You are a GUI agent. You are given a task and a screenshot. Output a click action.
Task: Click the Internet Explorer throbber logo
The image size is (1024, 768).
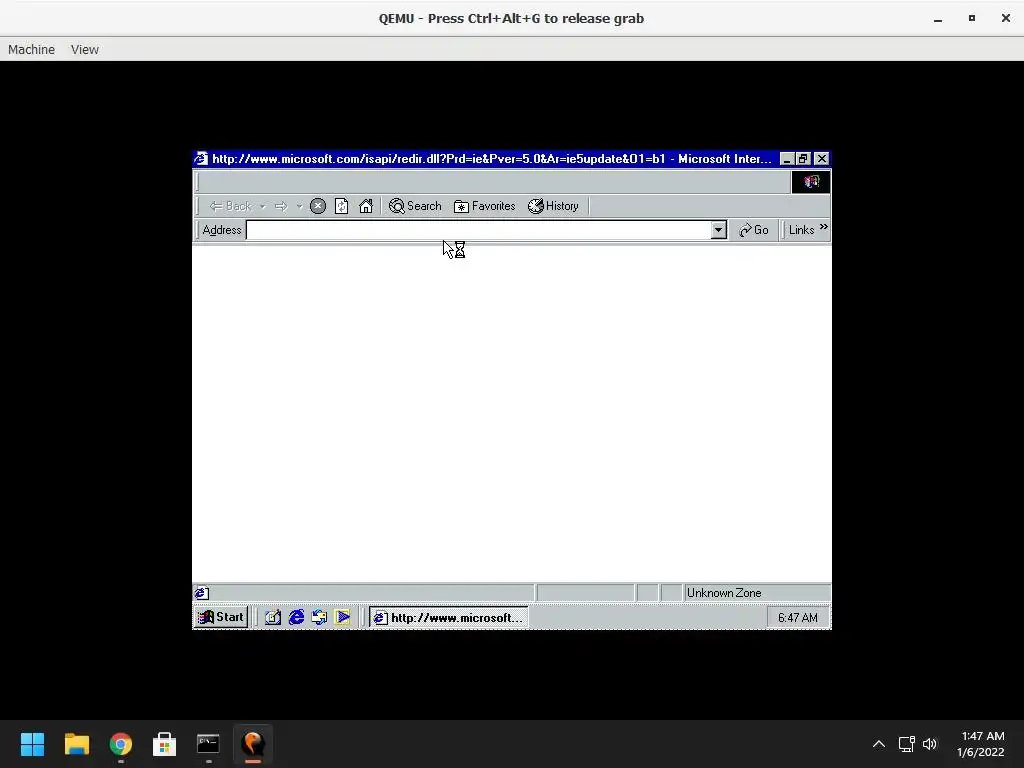811,182
